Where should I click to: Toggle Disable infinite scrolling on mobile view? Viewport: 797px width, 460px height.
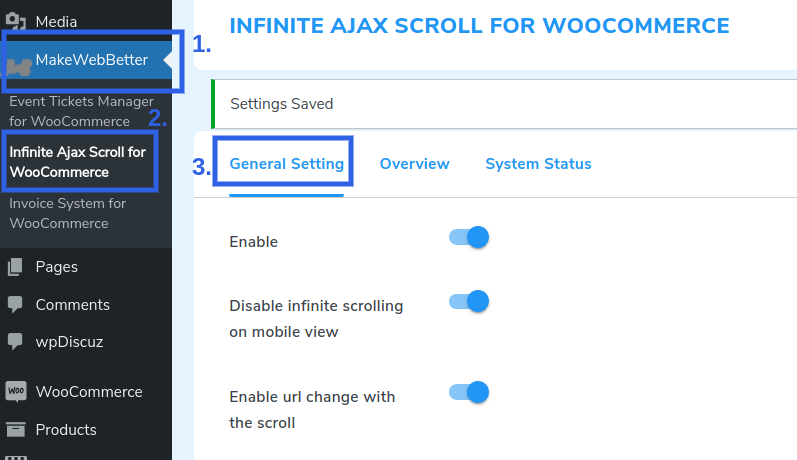pos(469,300)
